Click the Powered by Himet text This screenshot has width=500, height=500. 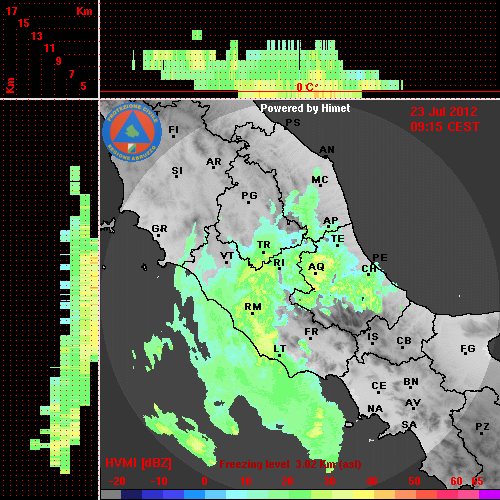coord(305,108)
